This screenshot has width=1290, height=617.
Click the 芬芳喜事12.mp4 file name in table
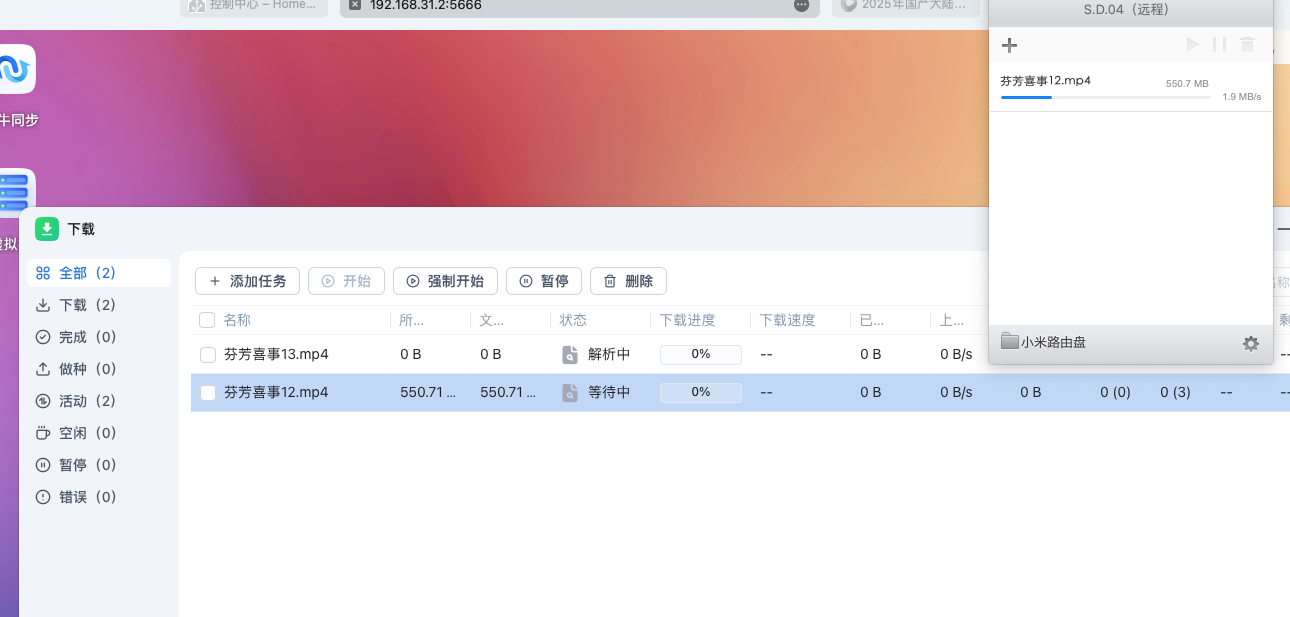(x=276, y=392)
